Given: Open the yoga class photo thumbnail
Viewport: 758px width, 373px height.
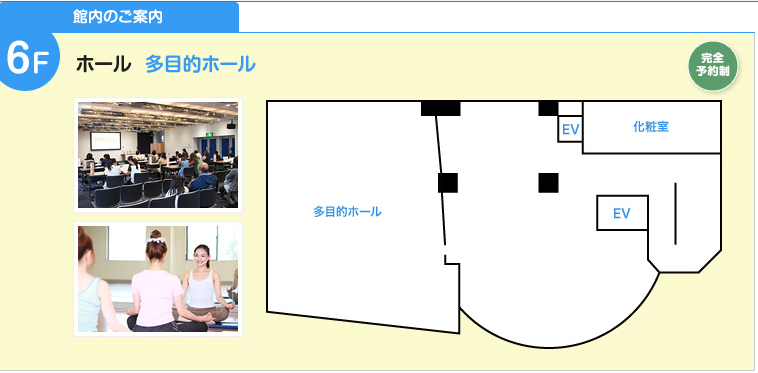Looking at the screenshot, I should pyautogui.click(x=158, y=279).
